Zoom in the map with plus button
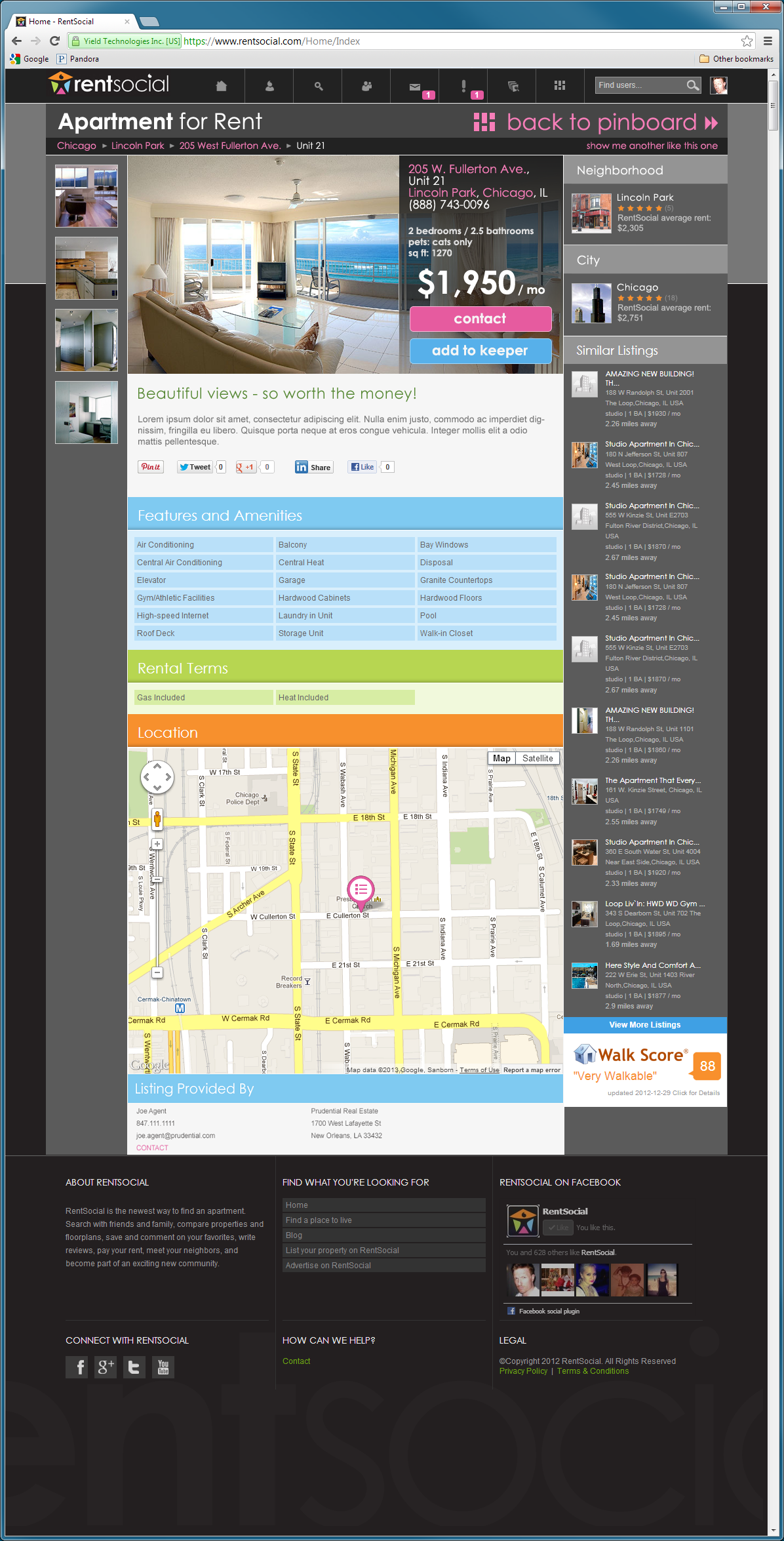 (x=157, y=844)
